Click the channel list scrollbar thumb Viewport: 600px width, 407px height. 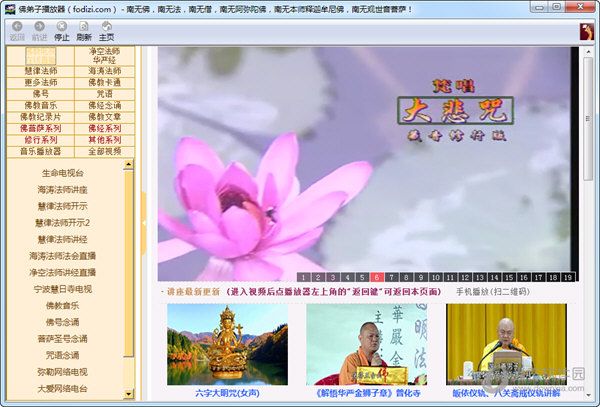129,264
